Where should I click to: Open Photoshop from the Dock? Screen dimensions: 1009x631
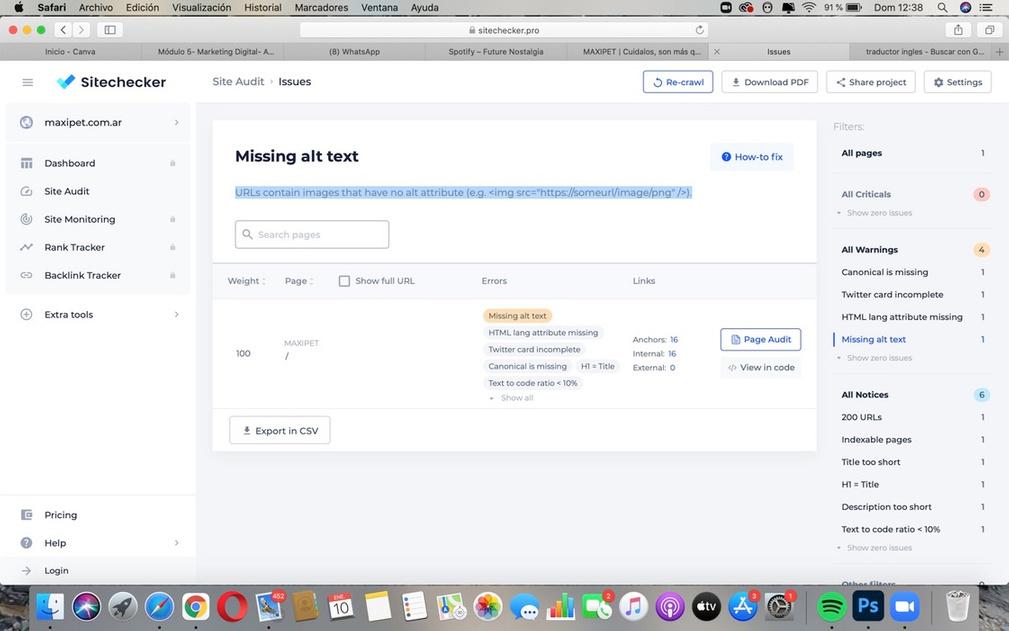[x=867, y=607]
